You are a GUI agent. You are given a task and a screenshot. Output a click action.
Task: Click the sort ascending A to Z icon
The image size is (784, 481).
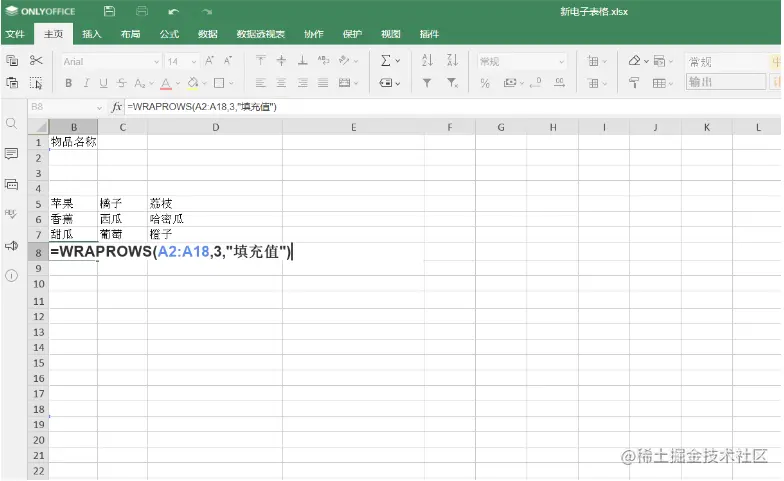(x=428, y=60)
